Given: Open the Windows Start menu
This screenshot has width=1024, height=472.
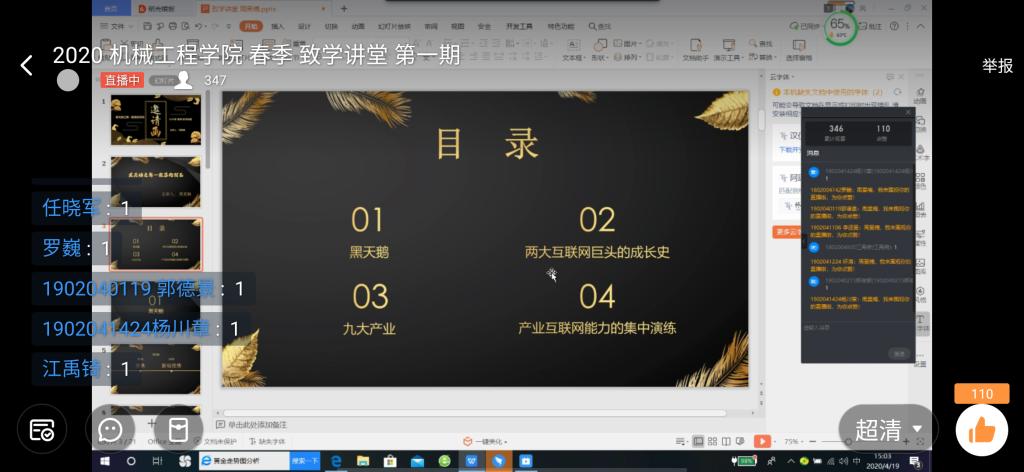Looking at the screenshot, I should (x=104, y=461).
